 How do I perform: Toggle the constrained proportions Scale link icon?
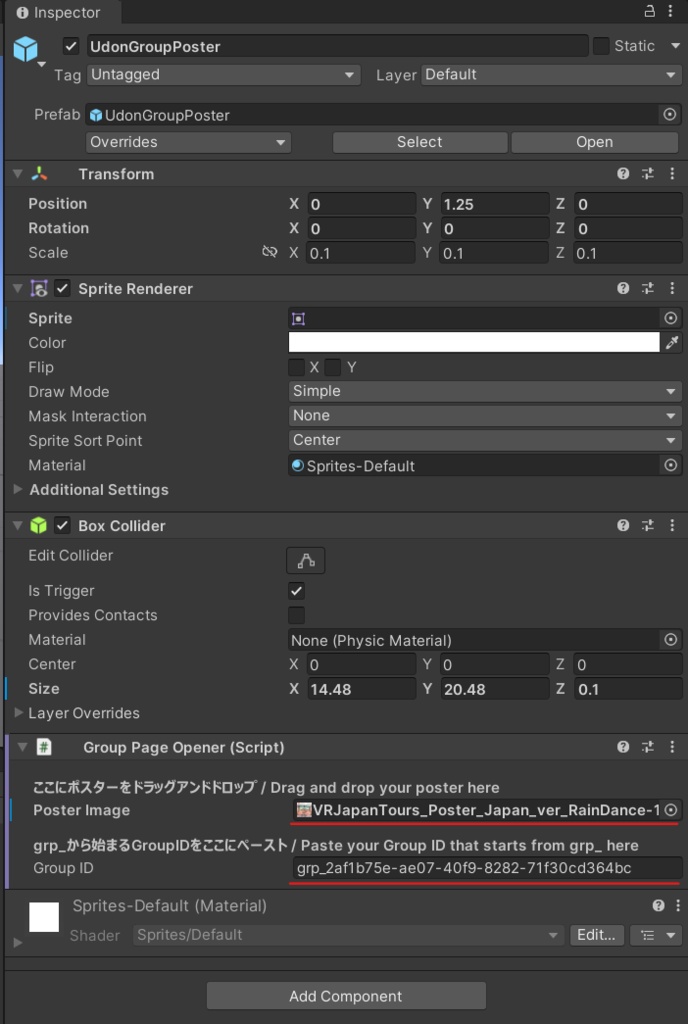click(x=270, y=252)
